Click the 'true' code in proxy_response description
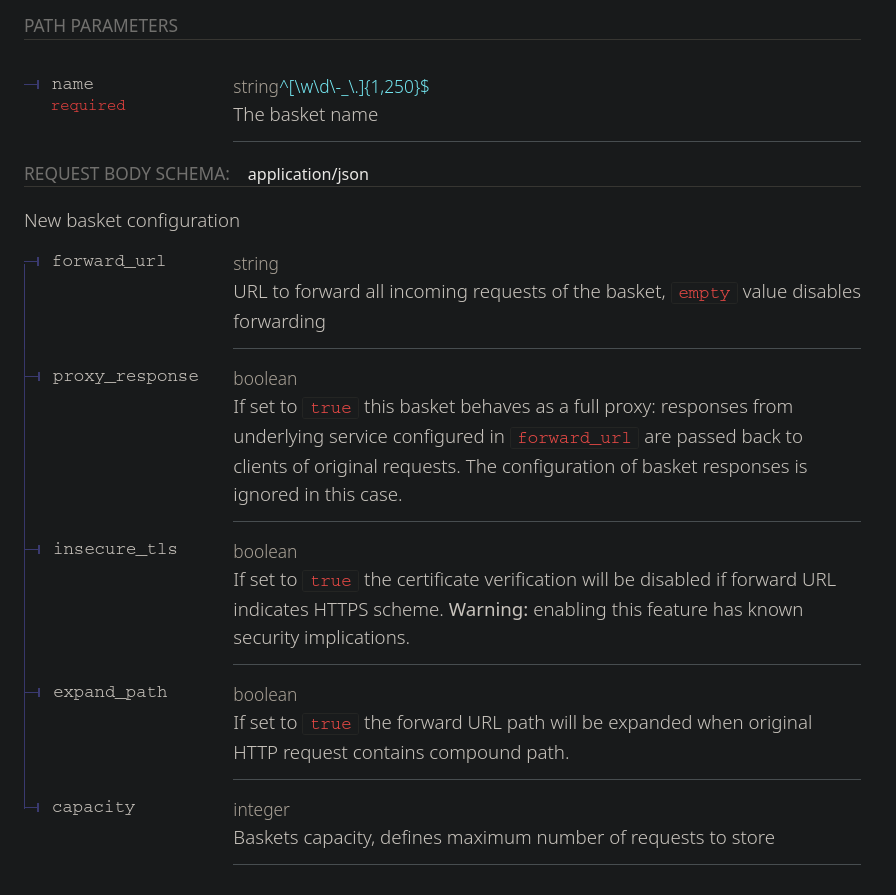 tap(331, 408)
